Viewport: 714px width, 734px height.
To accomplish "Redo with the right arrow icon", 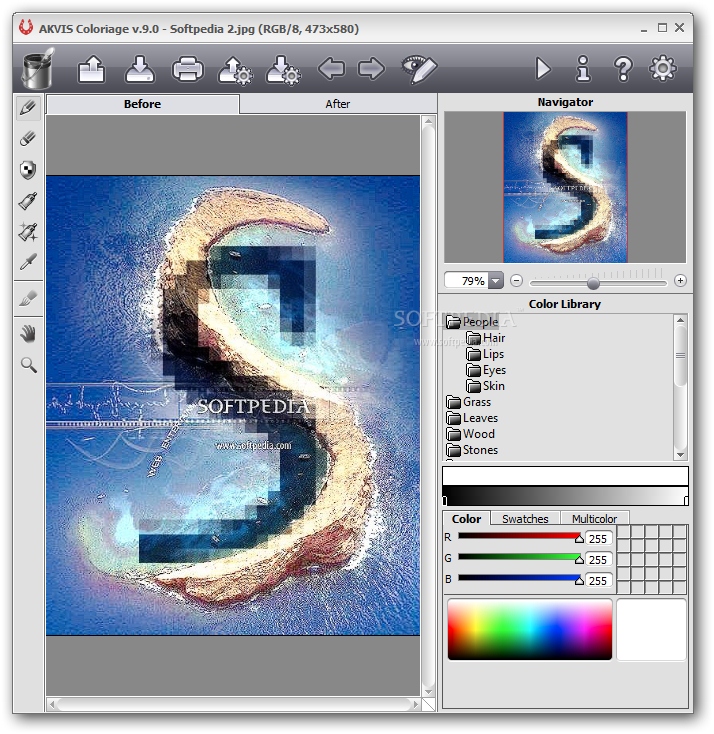I will 371,69.
